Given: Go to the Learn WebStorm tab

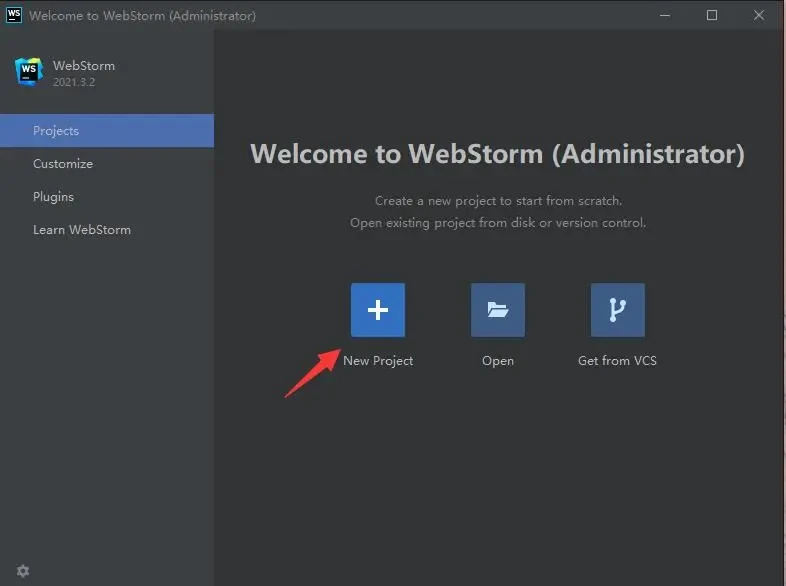Looking at the screenshot, I should (x=82, y=230).
